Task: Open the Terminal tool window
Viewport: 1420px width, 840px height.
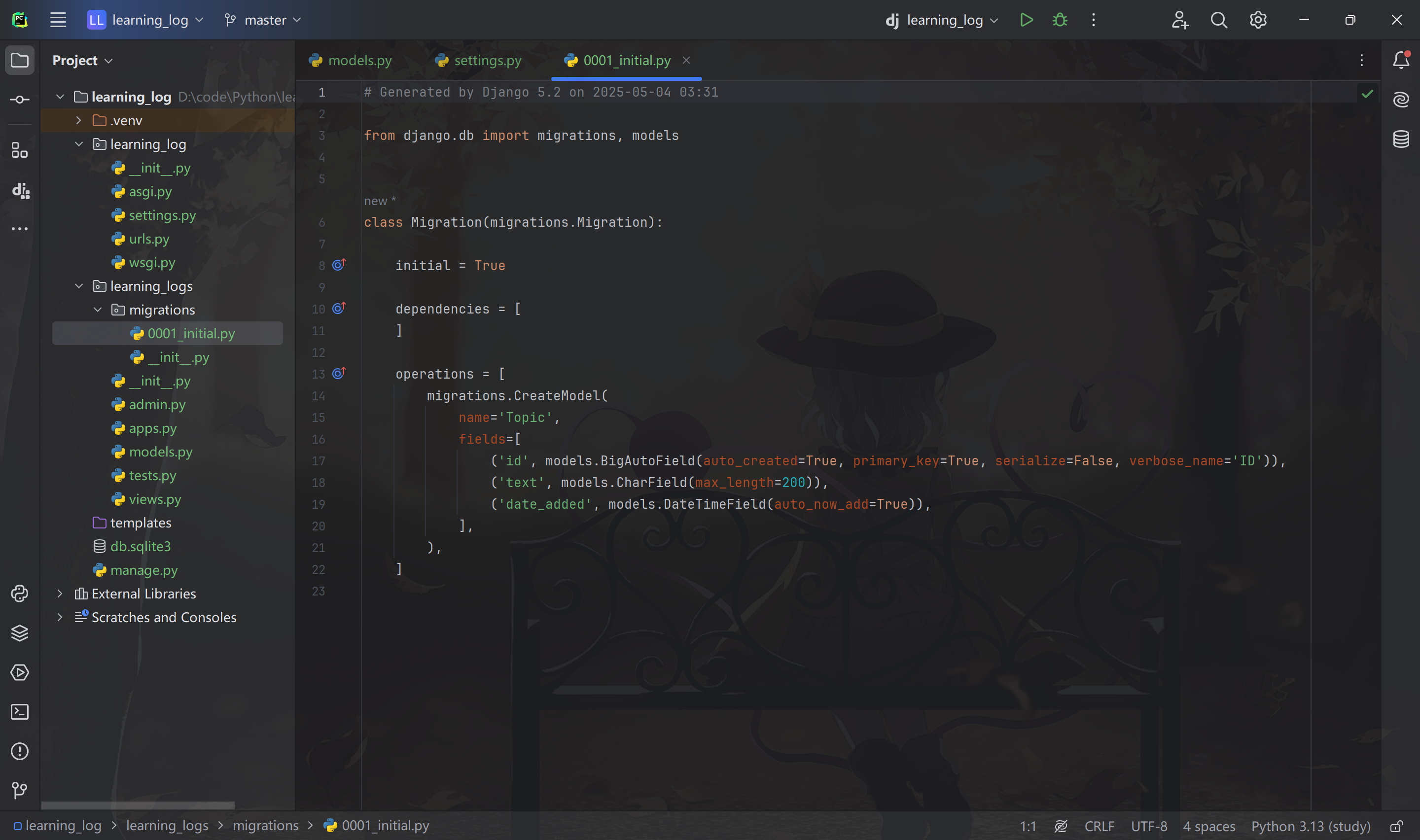Action: click(x=20, y=711)
